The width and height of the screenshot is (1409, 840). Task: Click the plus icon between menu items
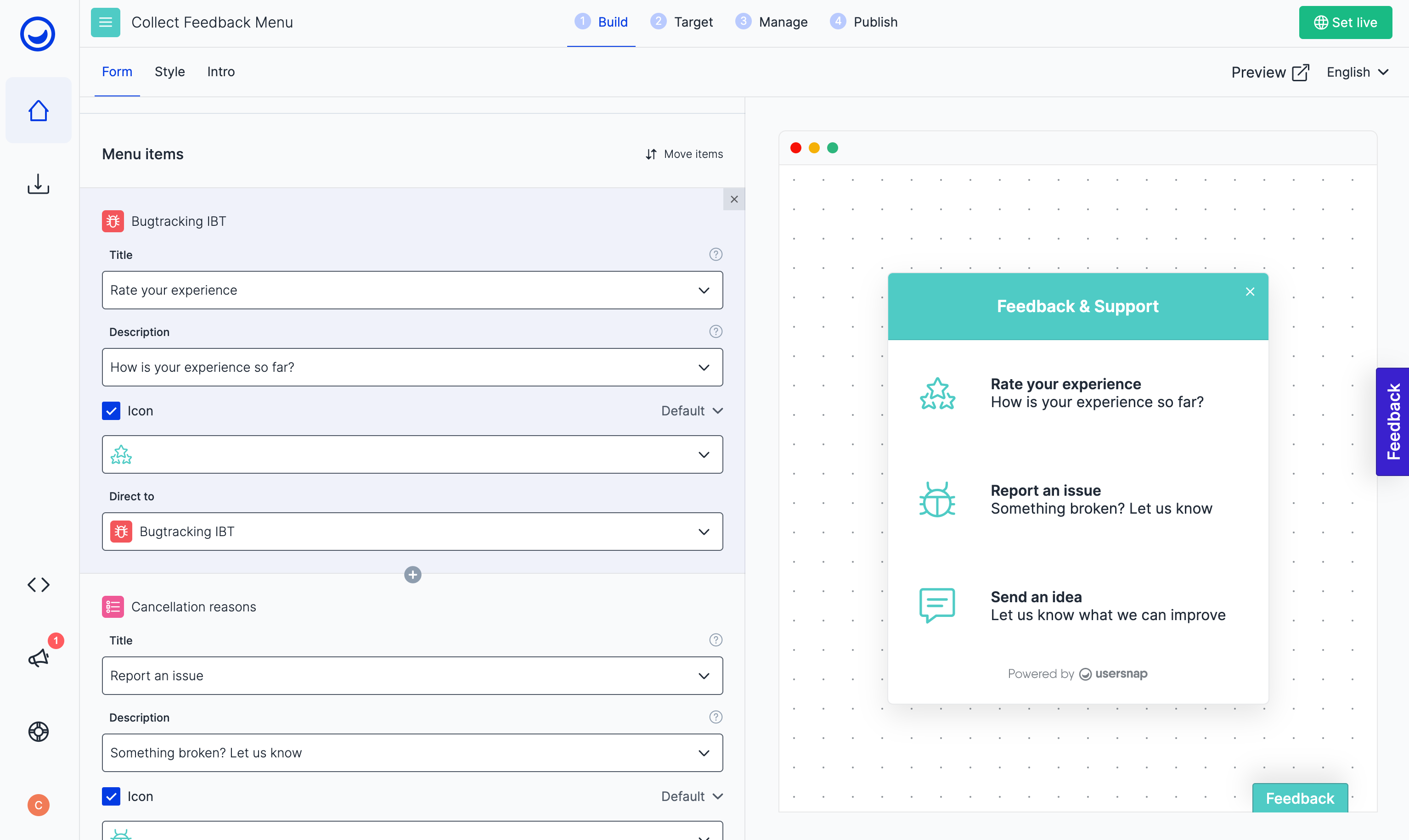click(412, 575)
